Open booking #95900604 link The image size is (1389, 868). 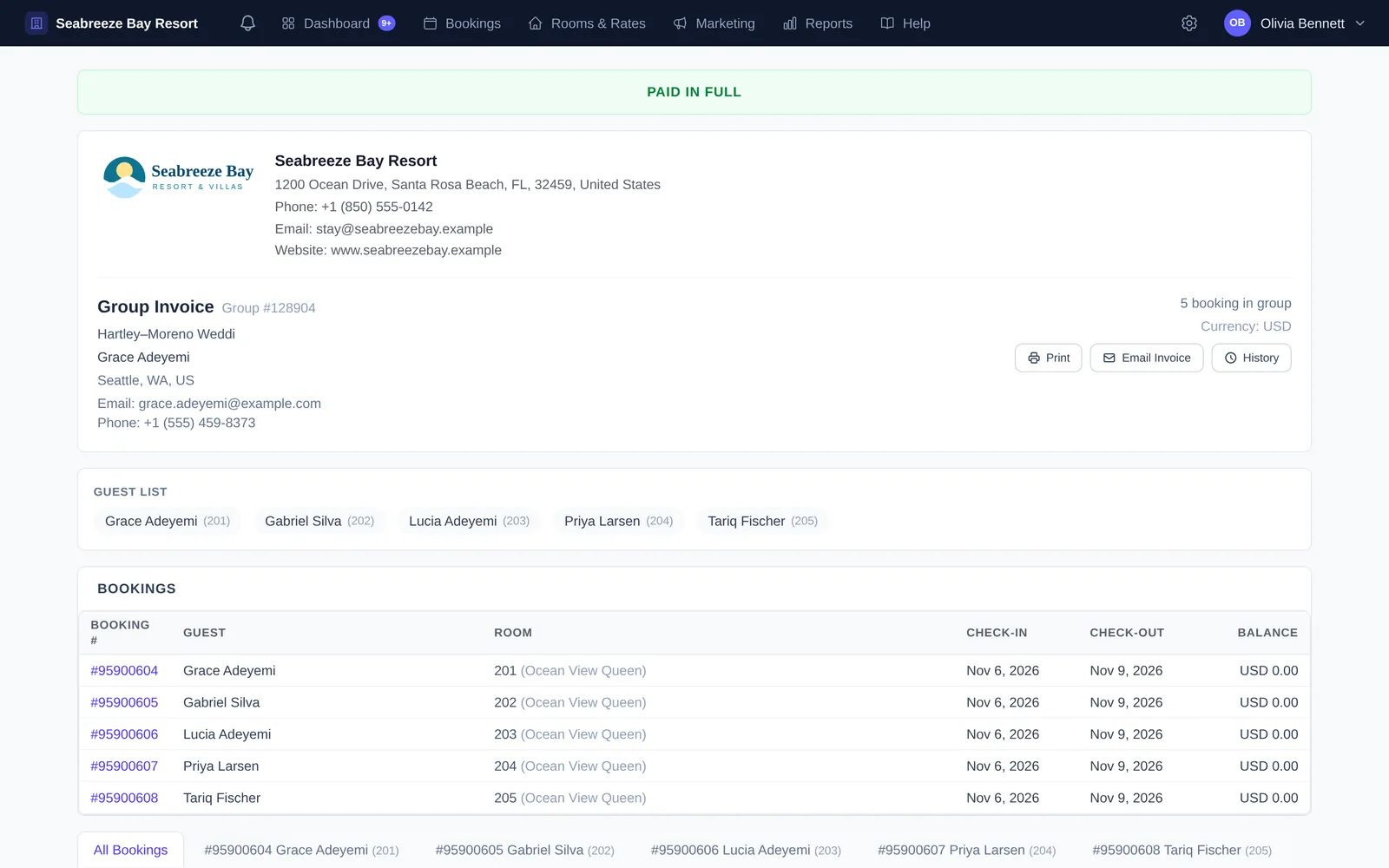[124, 671]
